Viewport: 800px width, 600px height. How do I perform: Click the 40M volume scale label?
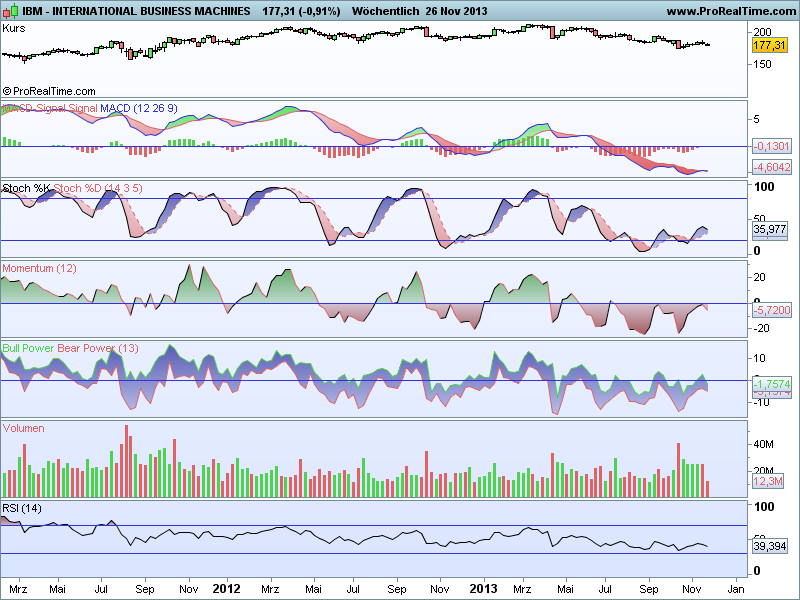click(x=763, y=444)
